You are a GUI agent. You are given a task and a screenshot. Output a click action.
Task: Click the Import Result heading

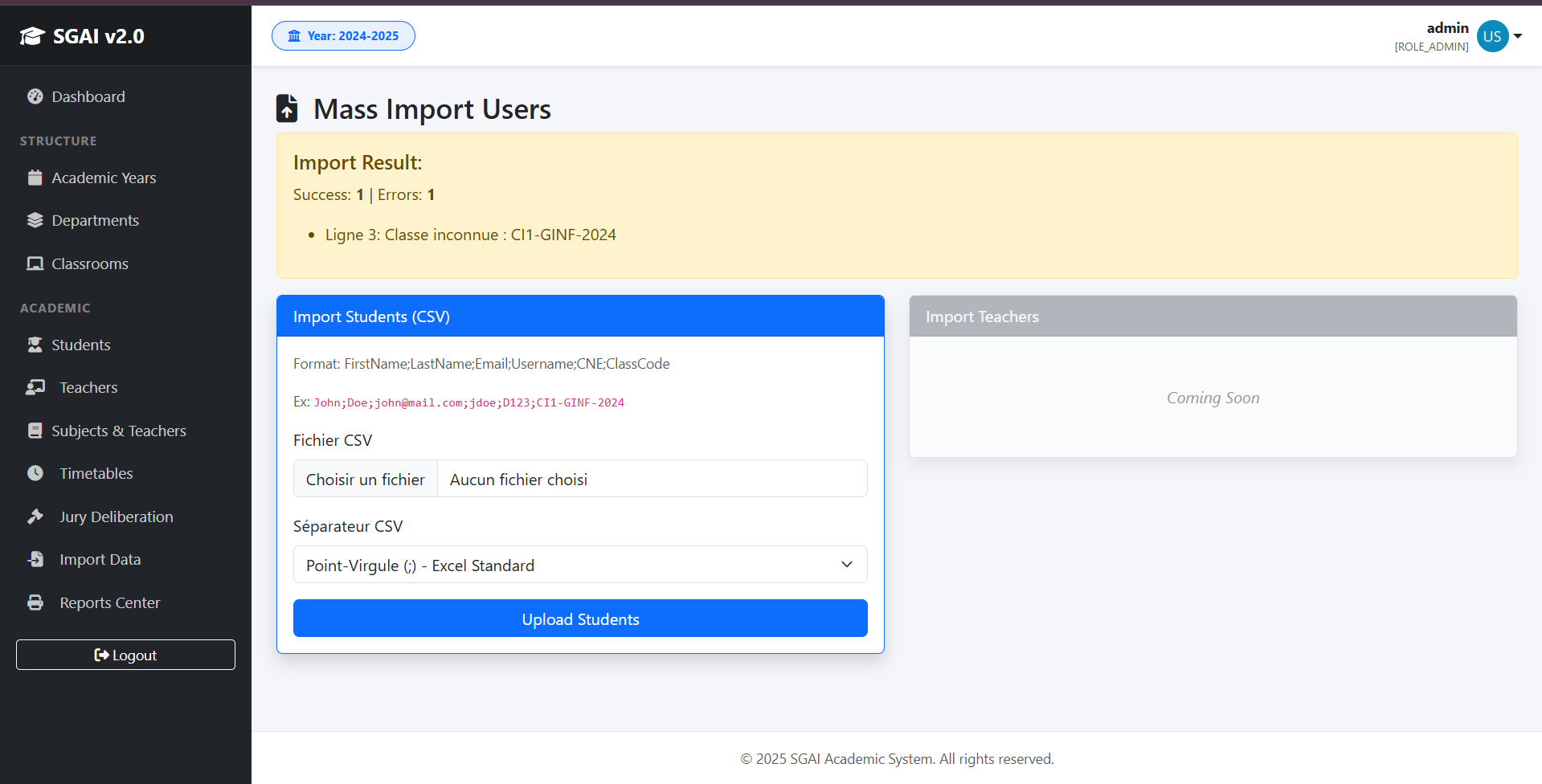(x=358, y=162)
